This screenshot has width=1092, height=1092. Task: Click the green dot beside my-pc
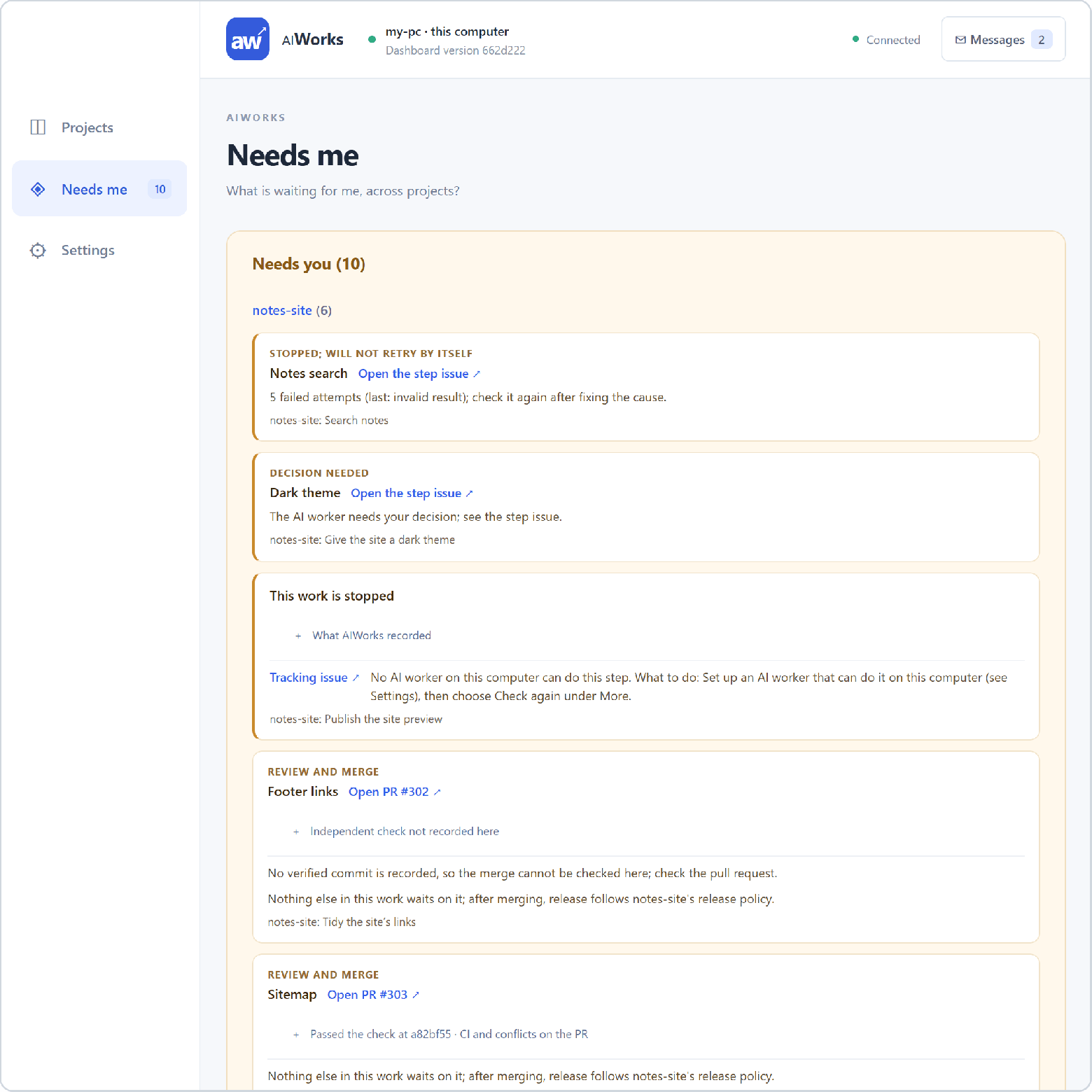pos(372,39)
